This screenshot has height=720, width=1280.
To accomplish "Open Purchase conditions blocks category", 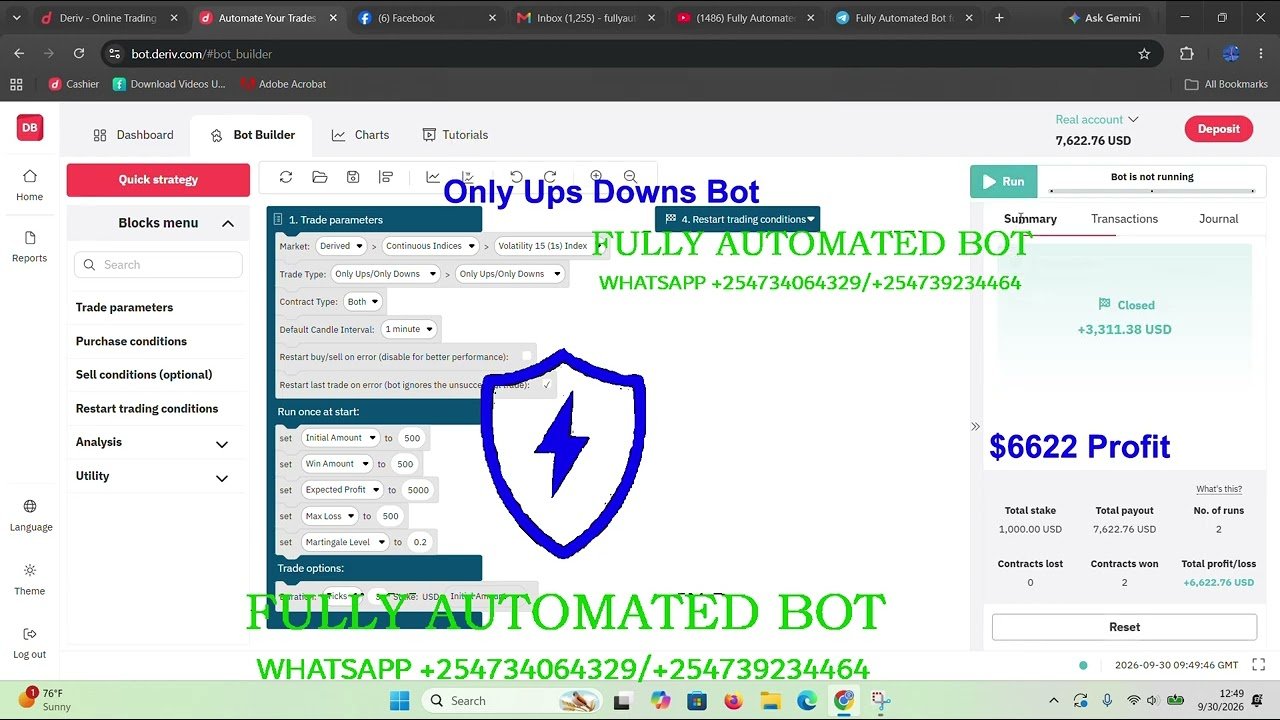I will click(x=131, y=341).
